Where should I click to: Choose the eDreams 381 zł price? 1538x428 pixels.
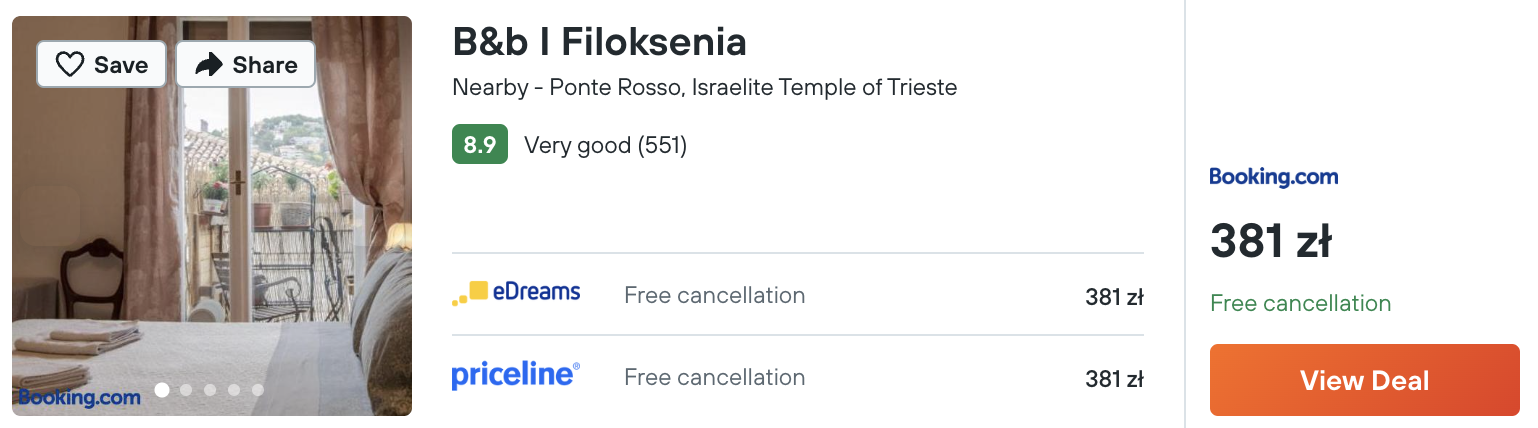coord(1114,296)
